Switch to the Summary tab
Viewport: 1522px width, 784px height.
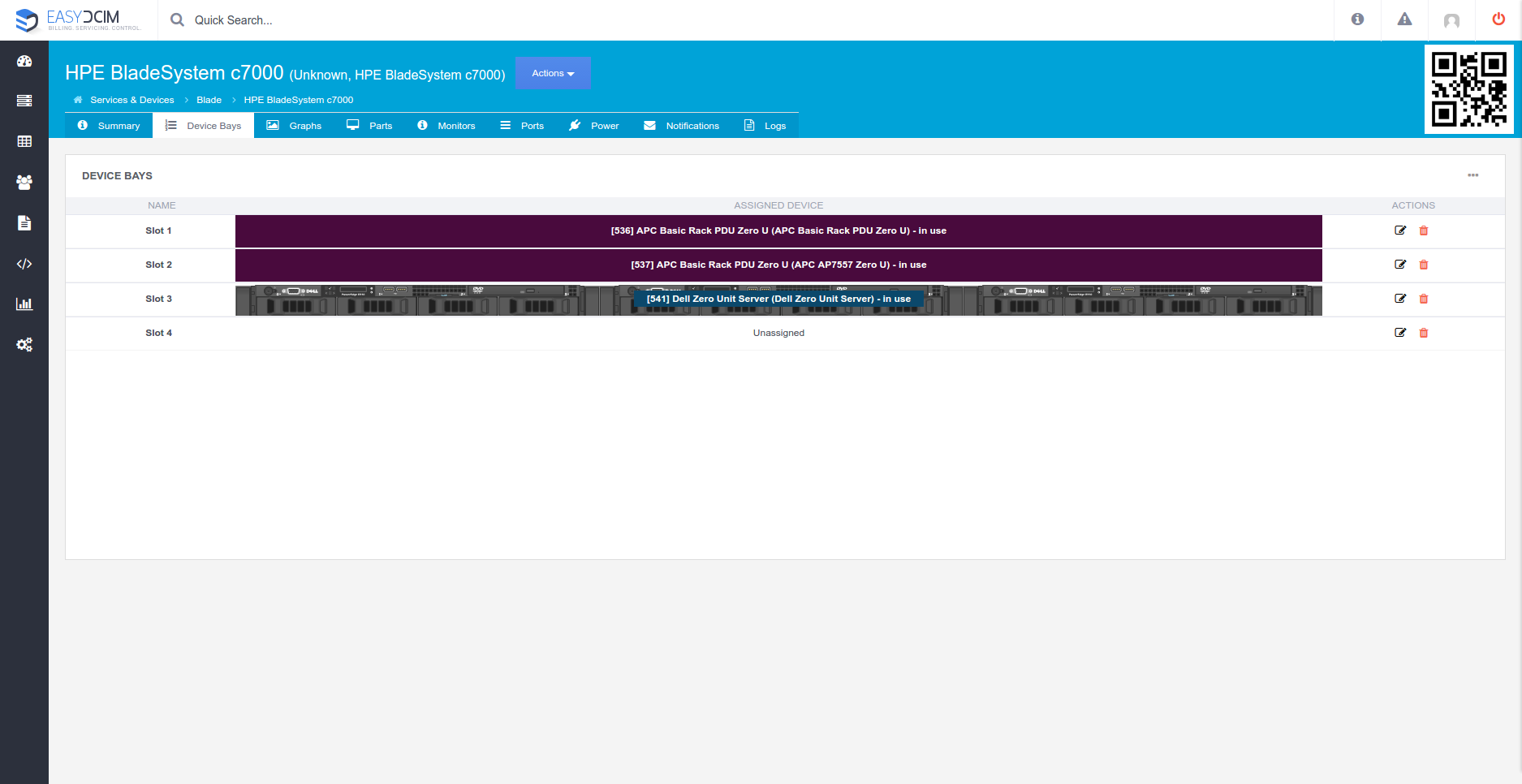pos(109,126)
